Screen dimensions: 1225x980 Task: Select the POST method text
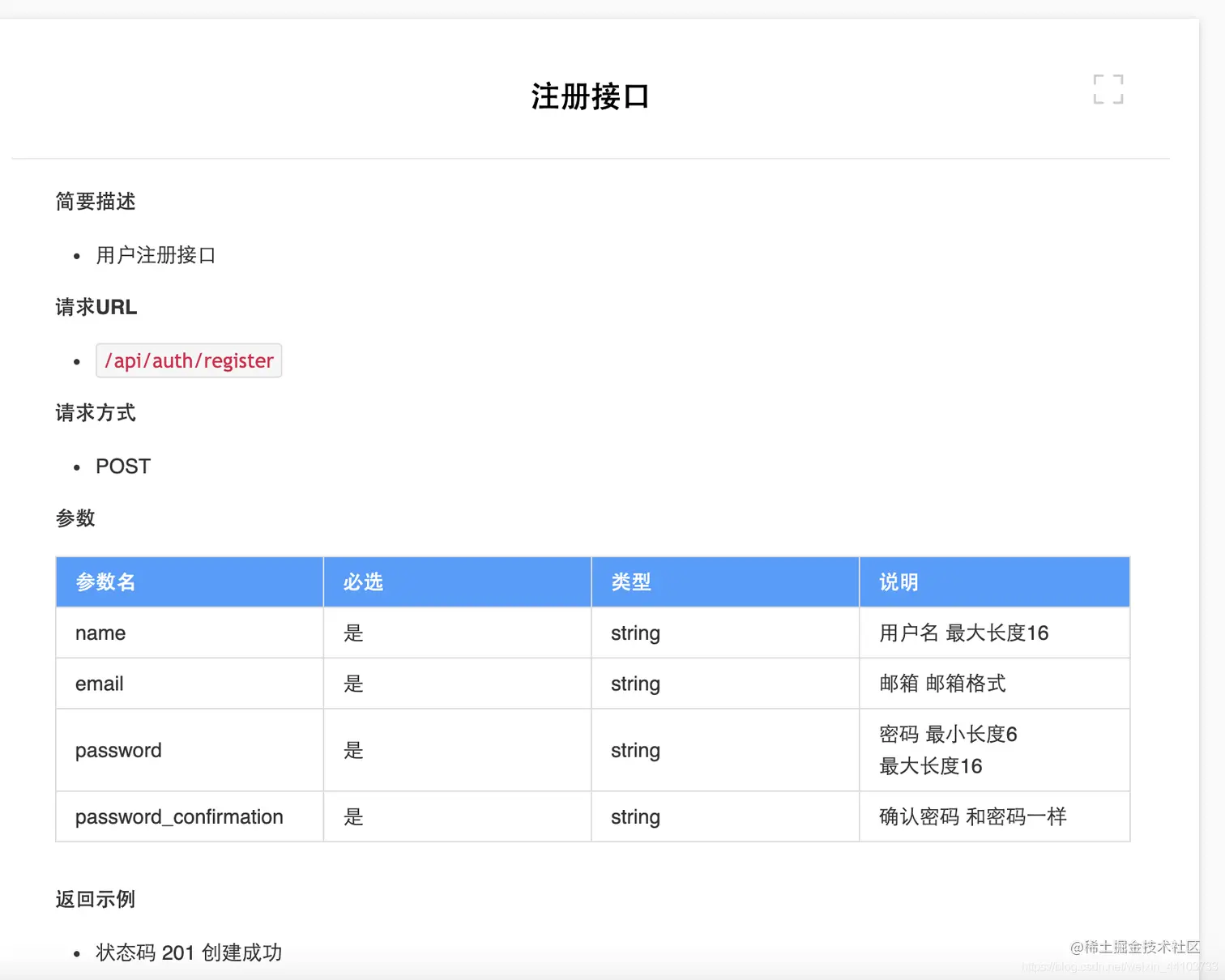122,466
